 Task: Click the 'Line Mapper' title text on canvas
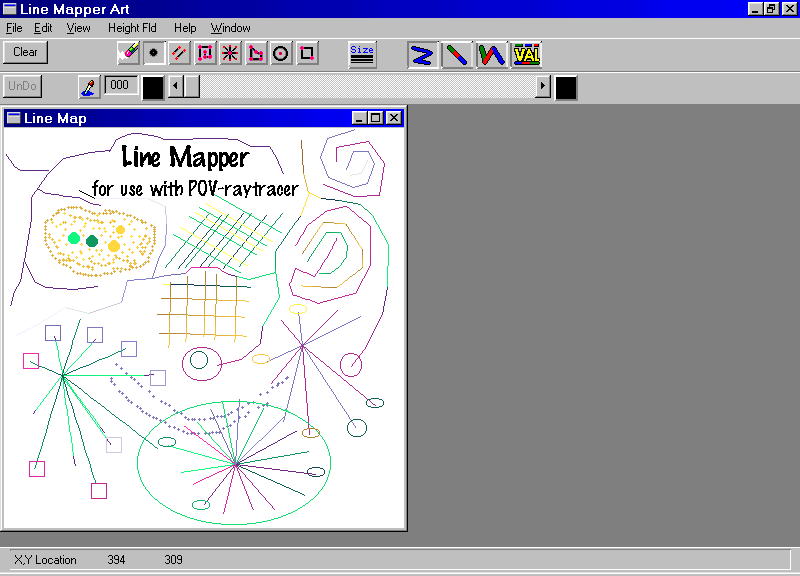coord(185,157)
